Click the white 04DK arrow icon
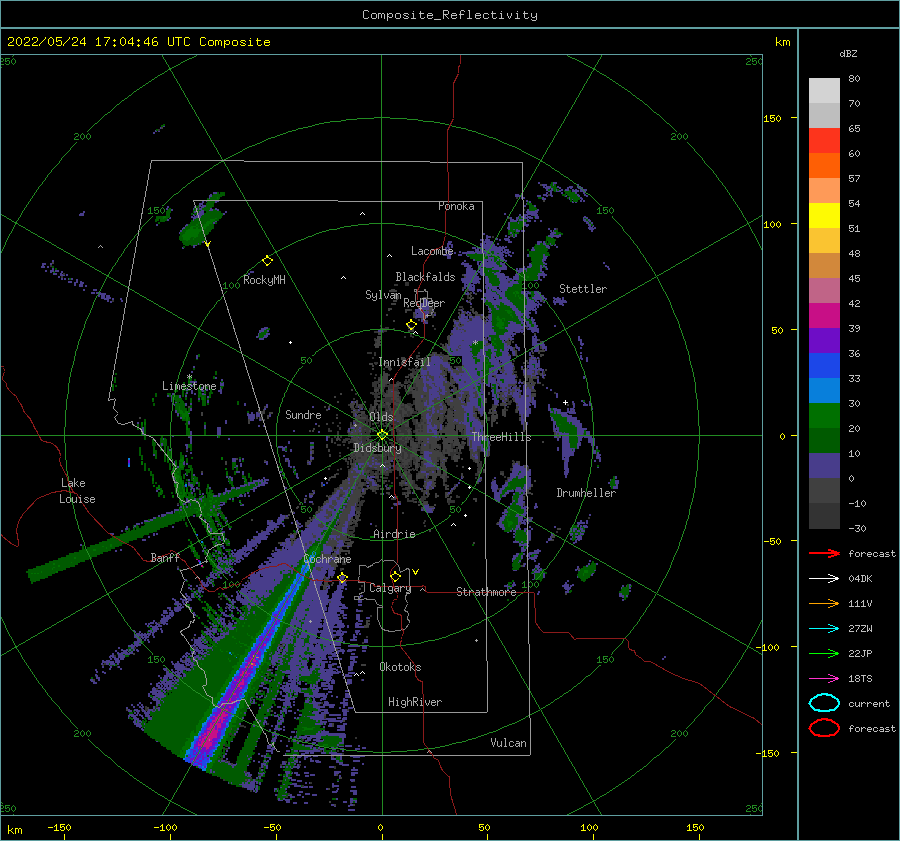The width and height of the screenshot is (900, 841). tap(824, 578)
